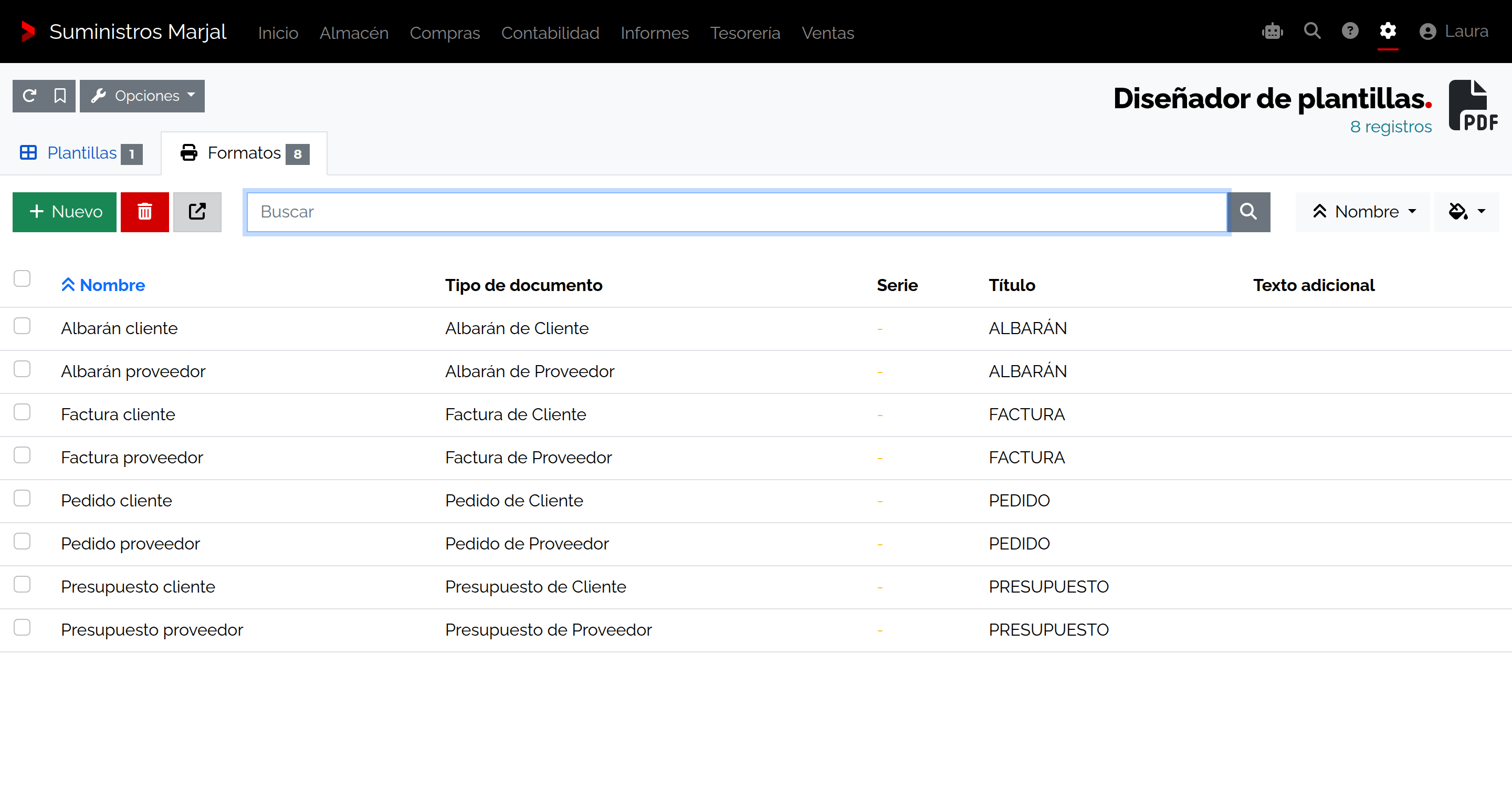Click the 8 registros count

pos(1391,127)
